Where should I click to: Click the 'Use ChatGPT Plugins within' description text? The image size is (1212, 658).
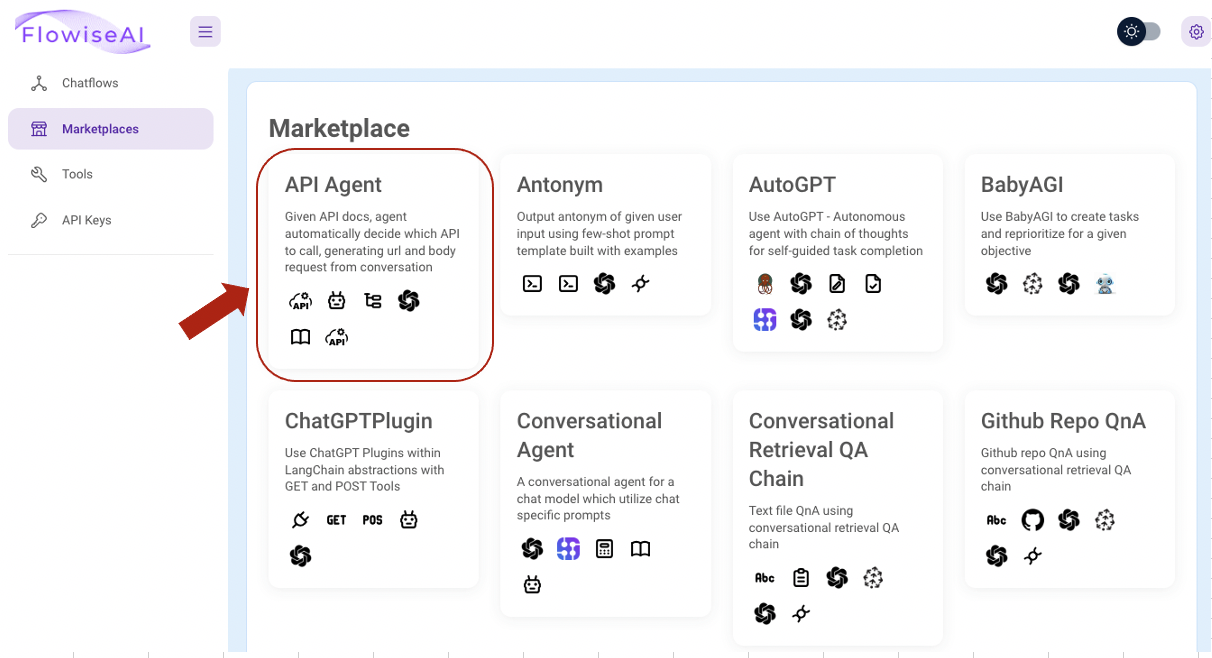coord(365,469)
